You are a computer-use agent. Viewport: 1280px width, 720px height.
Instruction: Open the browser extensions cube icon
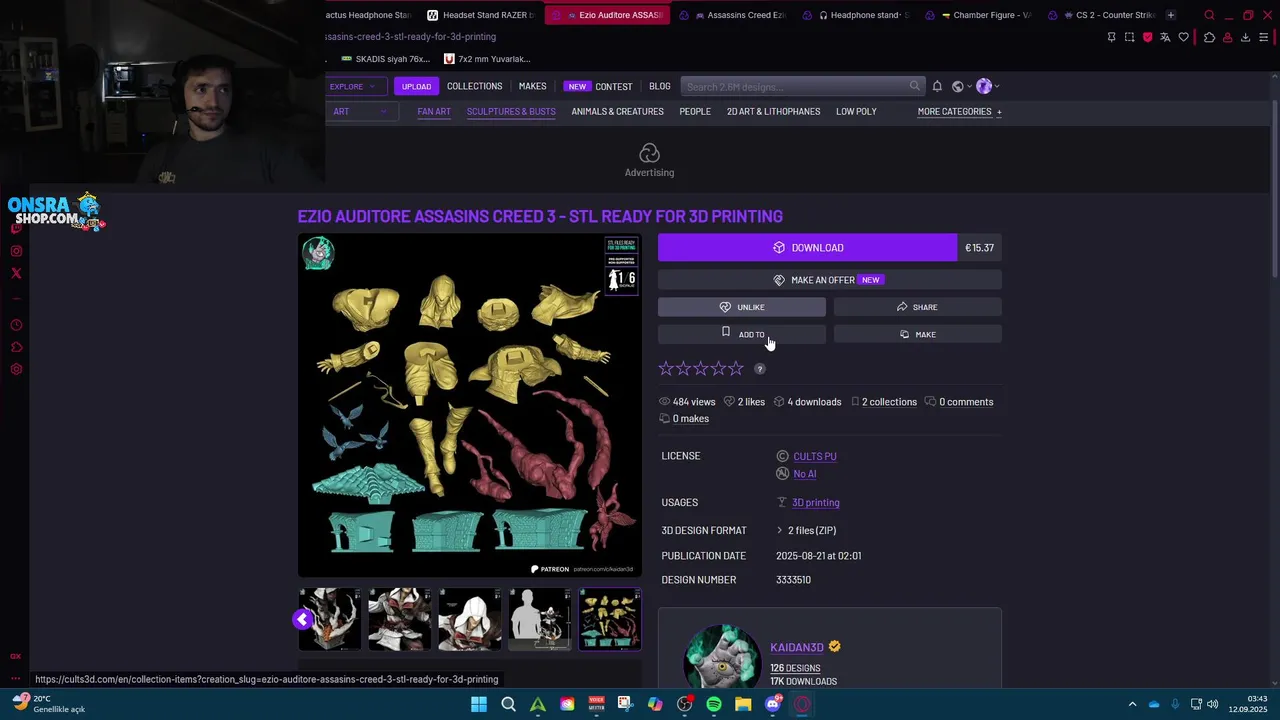tap(1209, 37)
